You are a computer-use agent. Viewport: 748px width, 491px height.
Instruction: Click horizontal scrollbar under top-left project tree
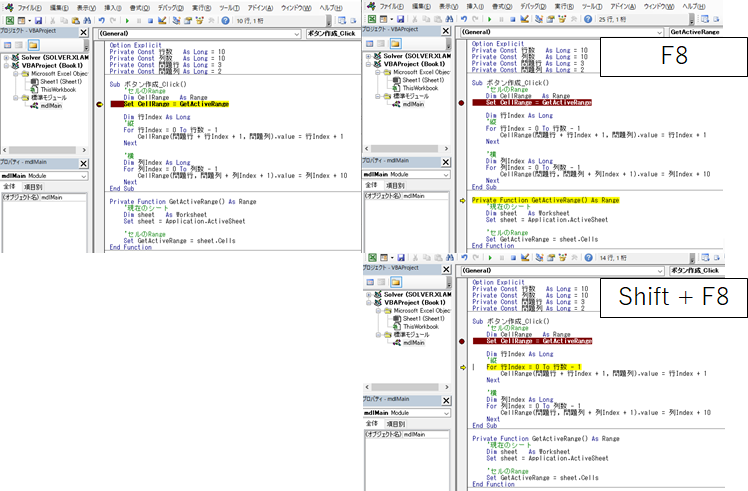pyautogui.click(x=44, y=150)
